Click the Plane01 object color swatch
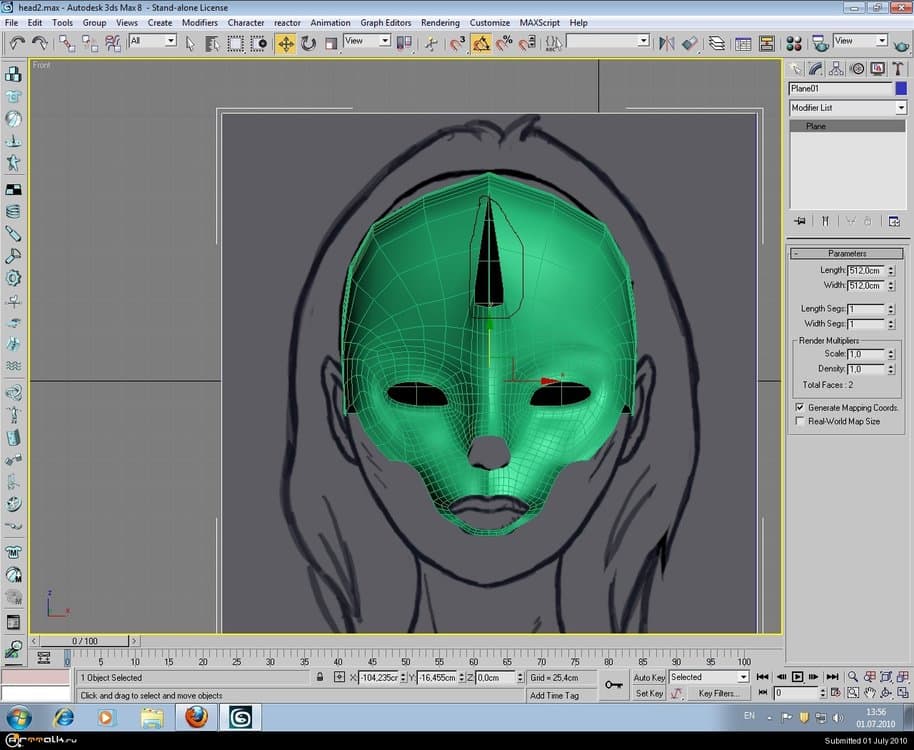Image resolution: width=914 pixels, height=750 pixels. [x=901, y=89]
